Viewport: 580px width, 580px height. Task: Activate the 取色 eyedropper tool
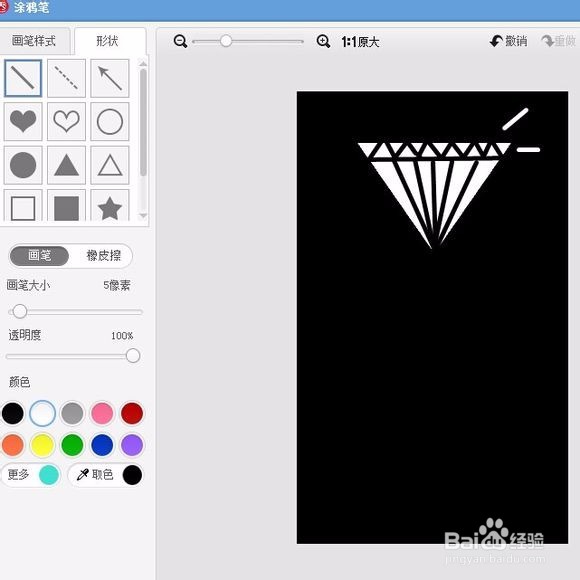[x=106, y=475]
